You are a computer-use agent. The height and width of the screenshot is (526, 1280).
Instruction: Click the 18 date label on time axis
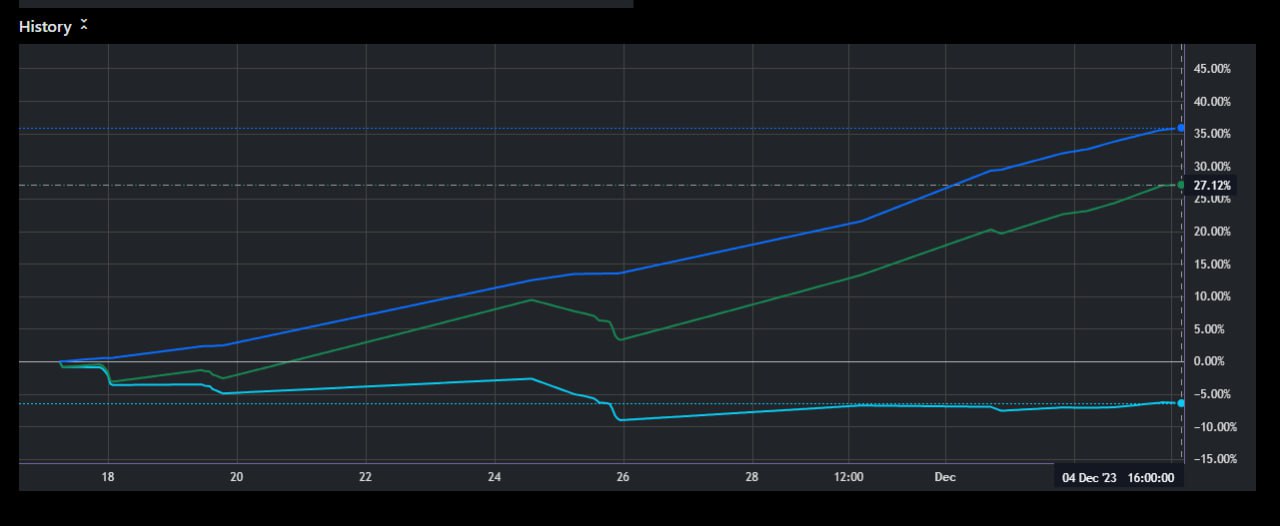[x=108, y=478]
